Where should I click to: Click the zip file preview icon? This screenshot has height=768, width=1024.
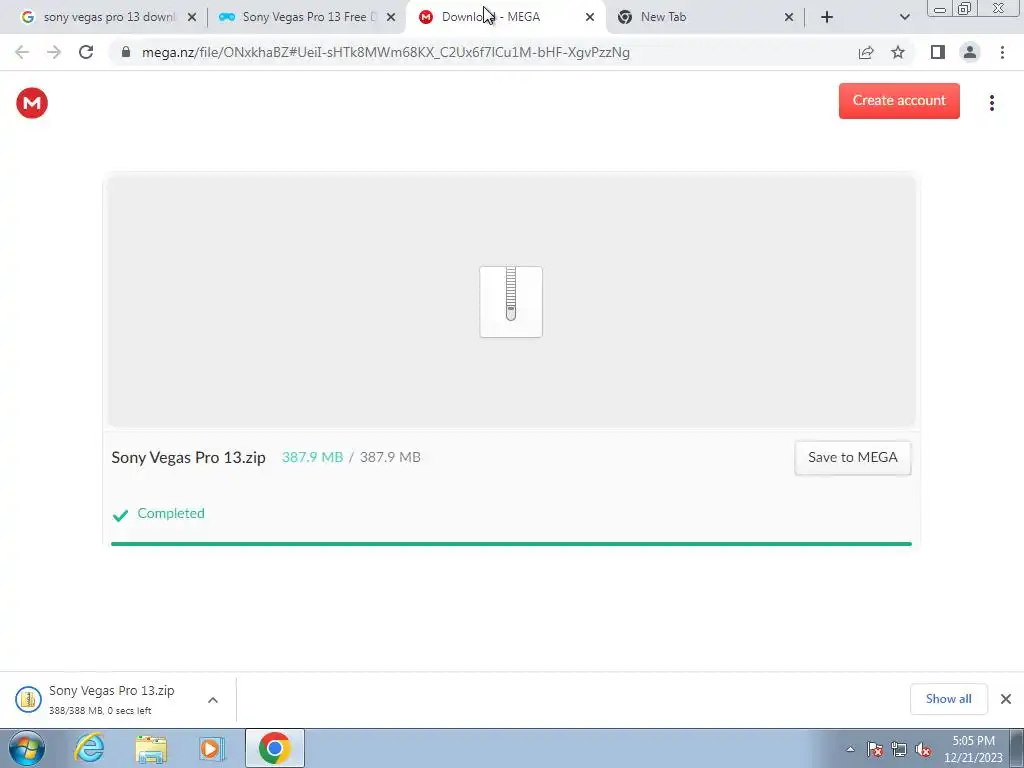[511, 302]
